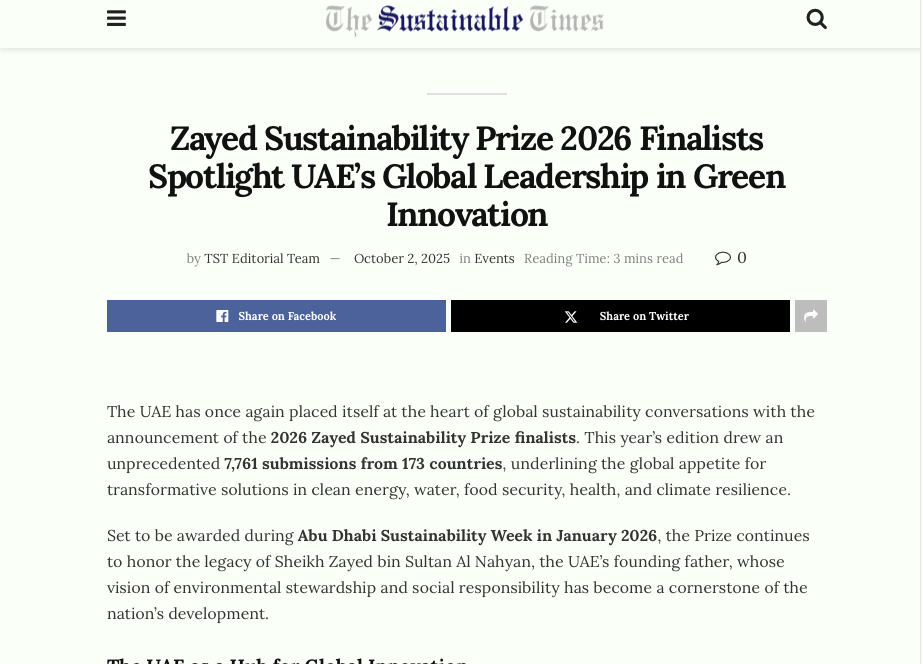This screenshot has height=664, width=923.
Task: Open the hamburger navigation menu
Action: (116, 19)
